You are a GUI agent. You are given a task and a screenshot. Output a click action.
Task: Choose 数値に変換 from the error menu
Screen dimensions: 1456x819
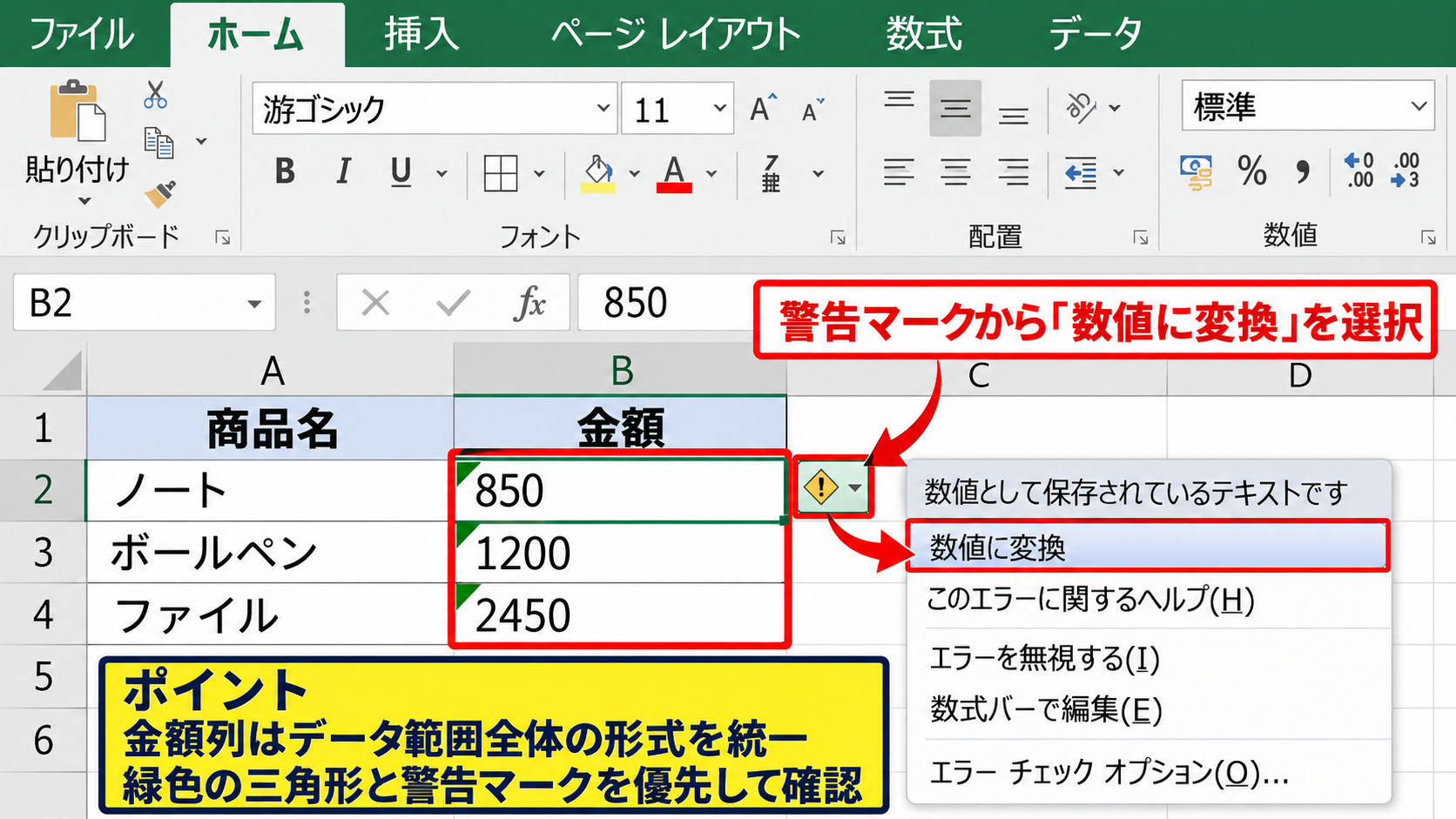coord(1148,547)
